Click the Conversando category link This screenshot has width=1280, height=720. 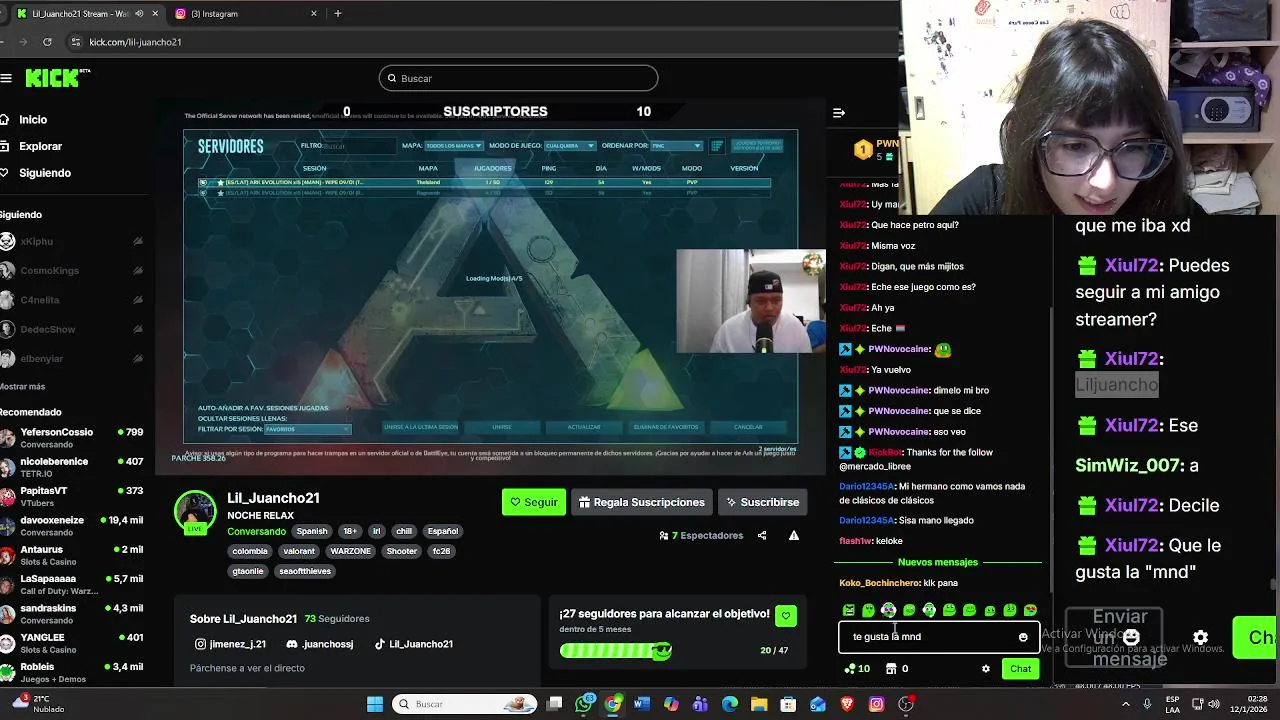pos(256,531)
